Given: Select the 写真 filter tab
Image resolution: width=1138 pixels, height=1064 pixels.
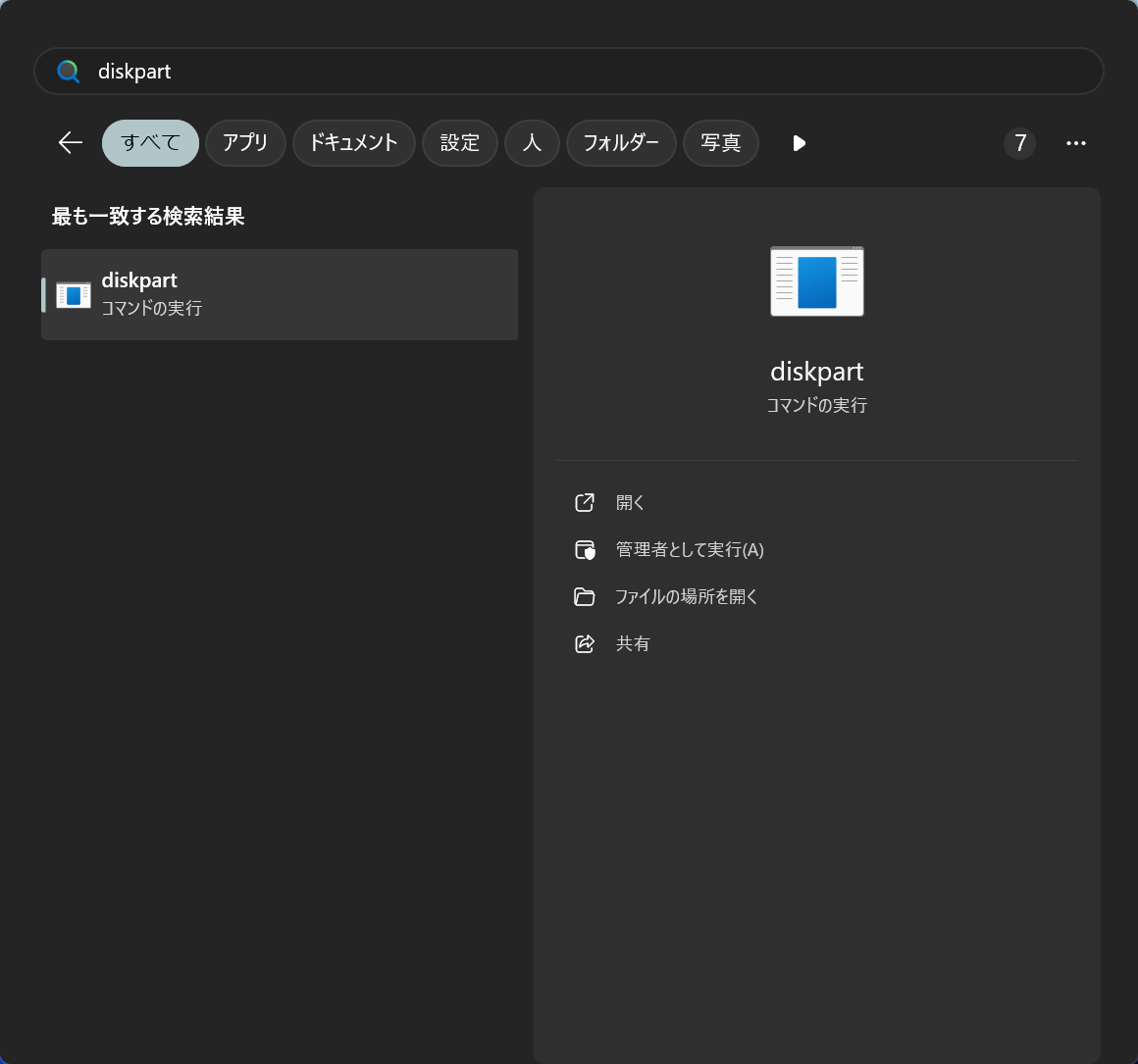Looking at the screenshot, I should tap(721, 143).
